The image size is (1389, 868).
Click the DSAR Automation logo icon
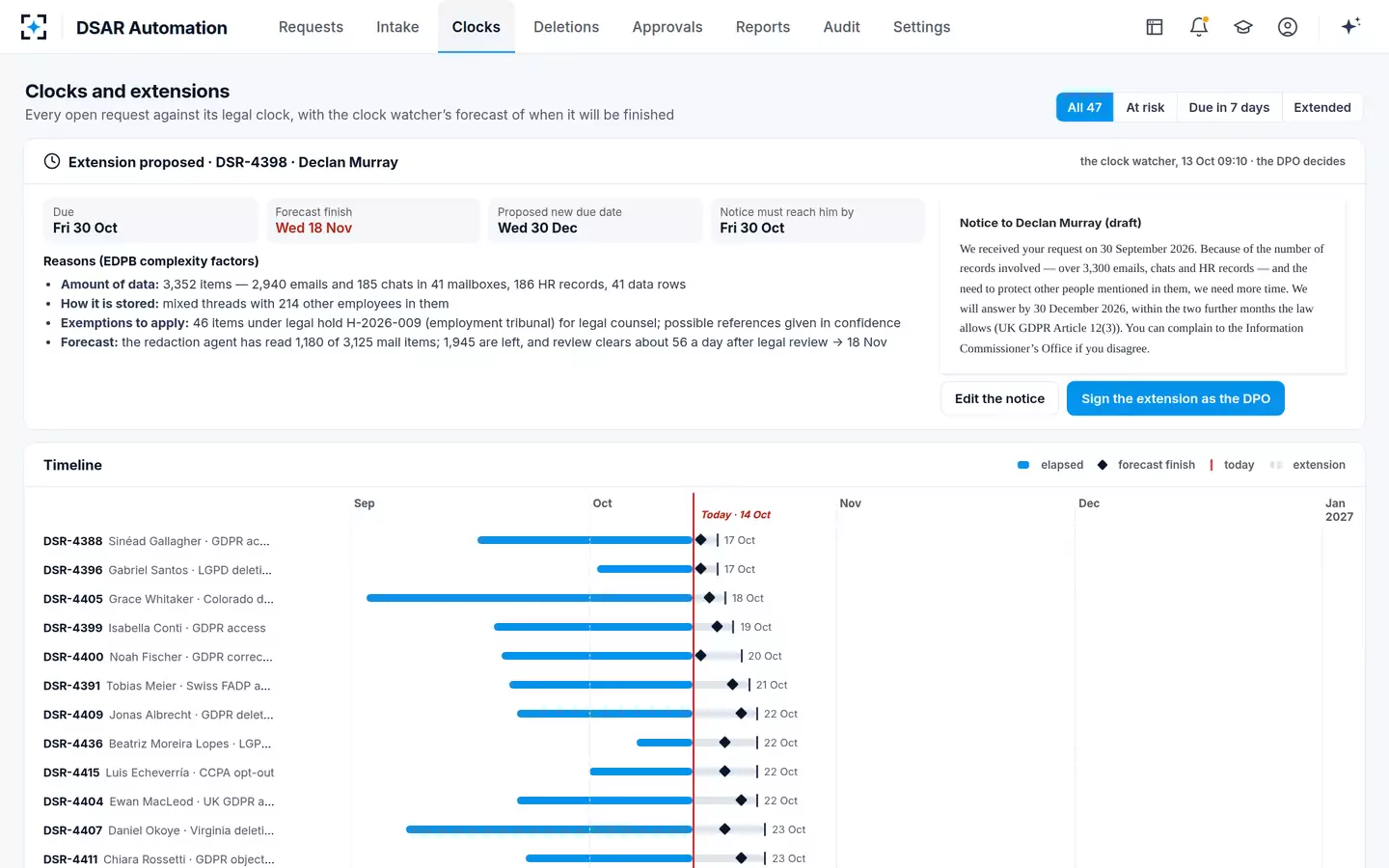click(34, 27)
